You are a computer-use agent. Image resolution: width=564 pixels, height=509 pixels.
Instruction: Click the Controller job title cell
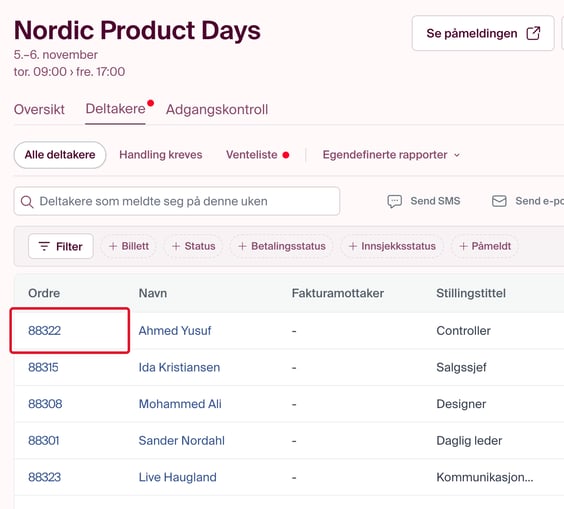[x=463, y=331]
